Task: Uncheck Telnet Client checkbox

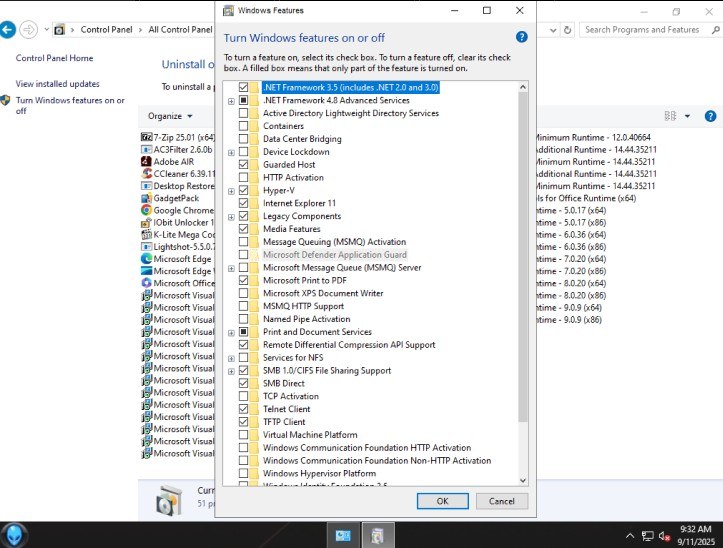Action: point(243,409)
